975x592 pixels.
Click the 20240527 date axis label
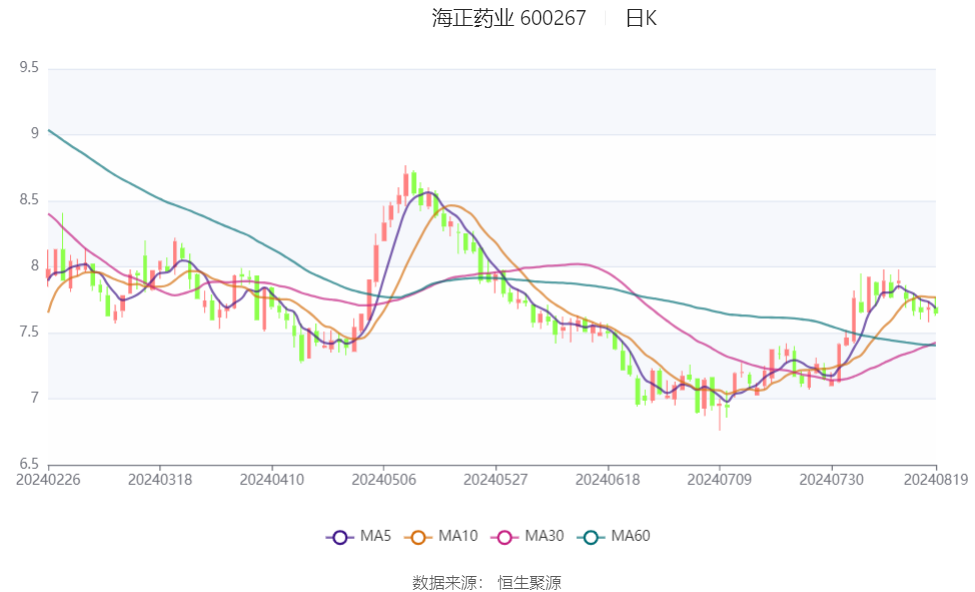click(x=496, y=479)
